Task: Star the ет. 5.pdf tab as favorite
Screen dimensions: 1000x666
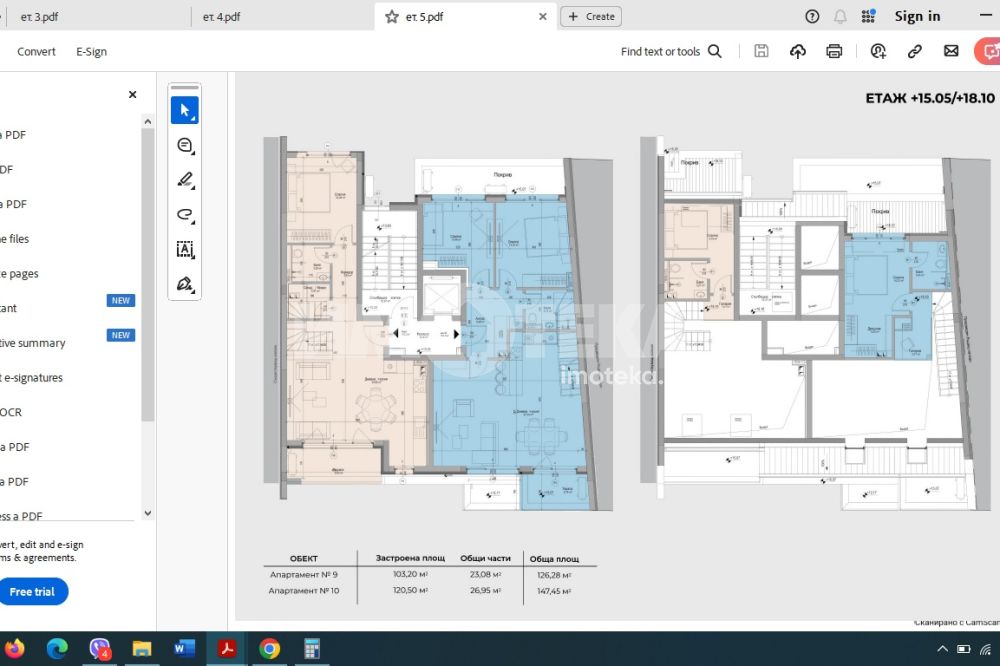Action: coord(391,17)
